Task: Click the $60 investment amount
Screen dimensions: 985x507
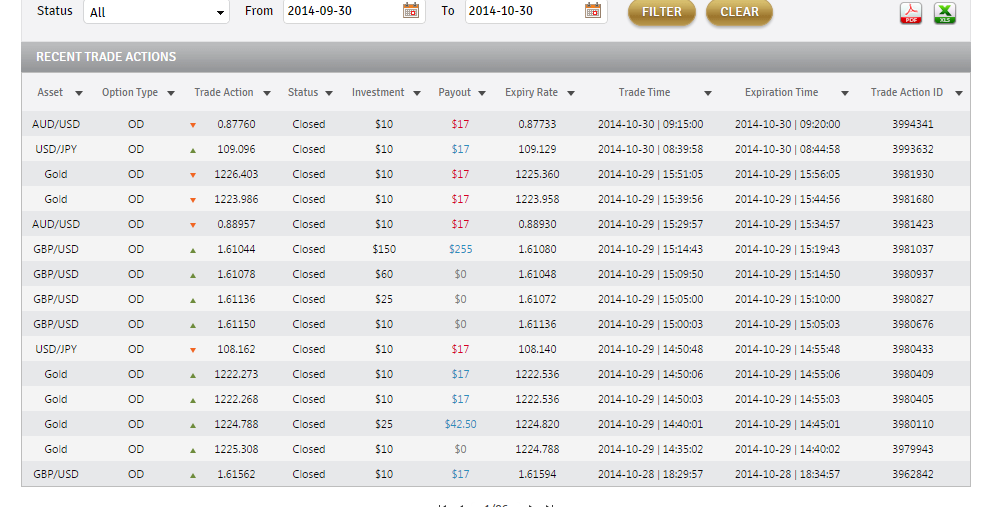Action: (x=384, y=274)
